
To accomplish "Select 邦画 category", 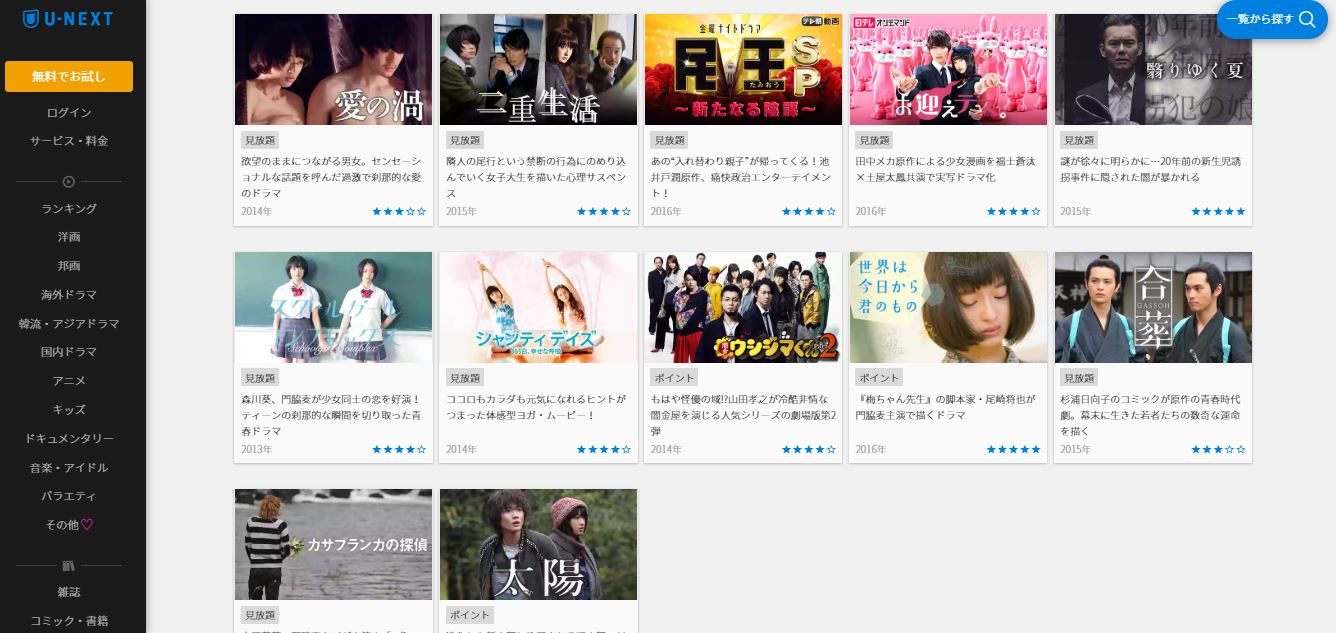I will coord(69,266).
